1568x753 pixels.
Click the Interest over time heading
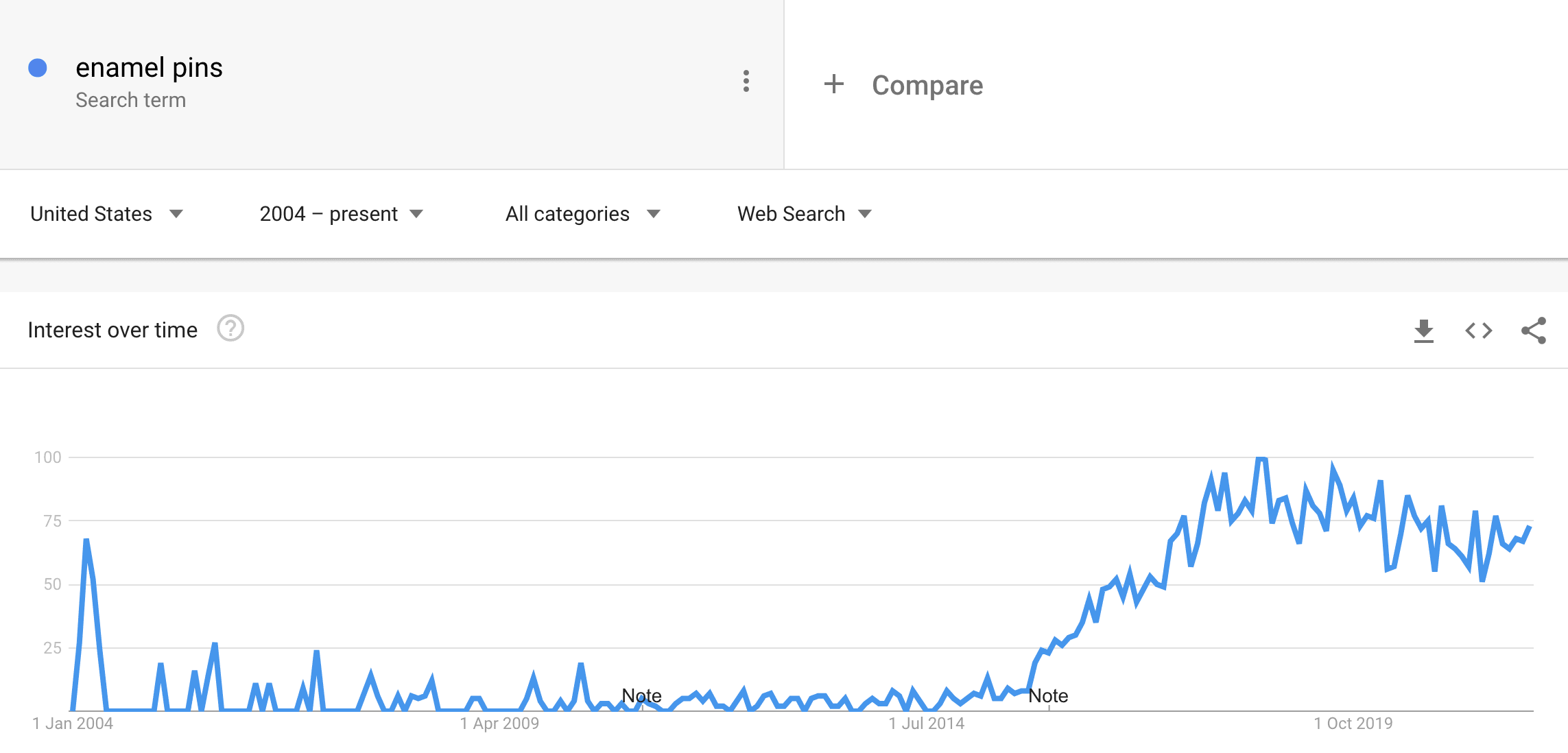(x=112, y=330)
